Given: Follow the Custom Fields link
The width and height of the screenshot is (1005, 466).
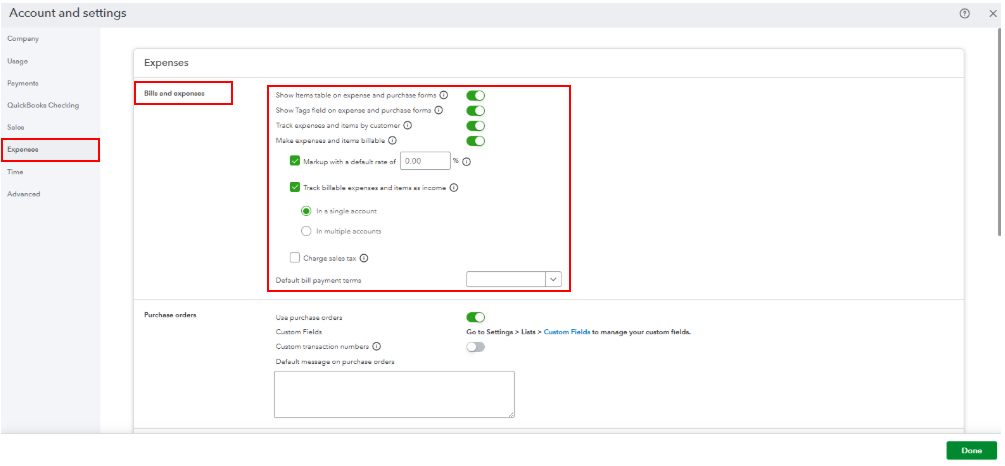Looking at the screenshot, I should pos(567,332).
